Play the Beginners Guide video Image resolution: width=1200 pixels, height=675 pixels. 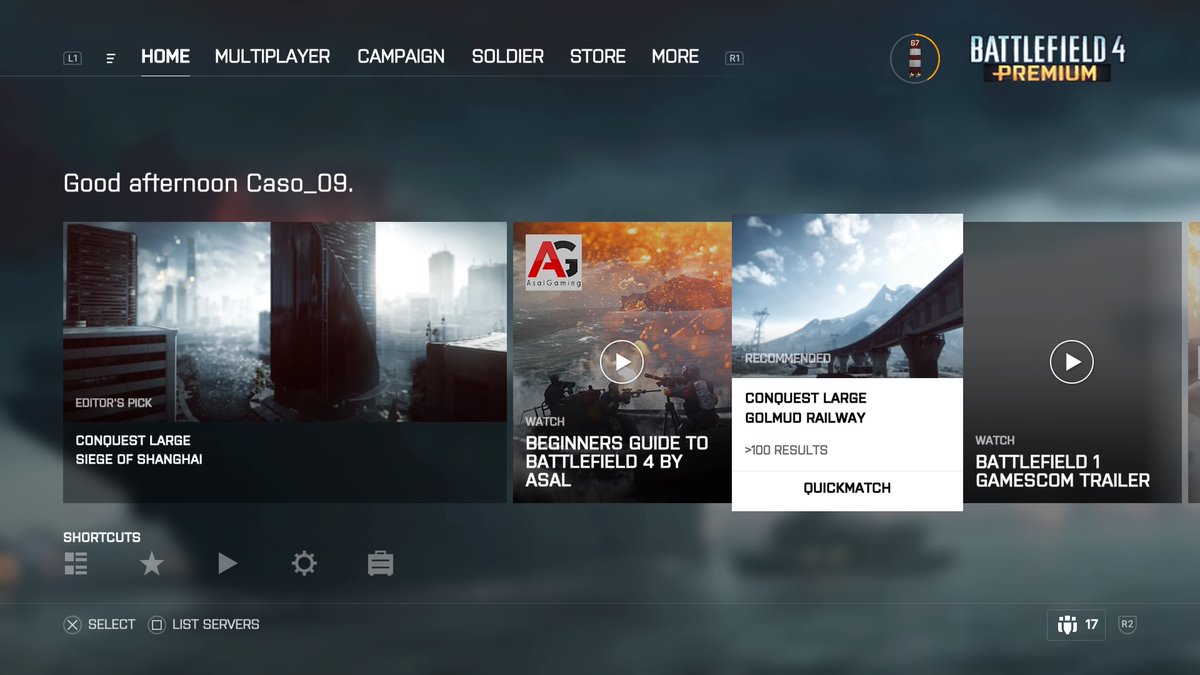[x=622, y=362]
